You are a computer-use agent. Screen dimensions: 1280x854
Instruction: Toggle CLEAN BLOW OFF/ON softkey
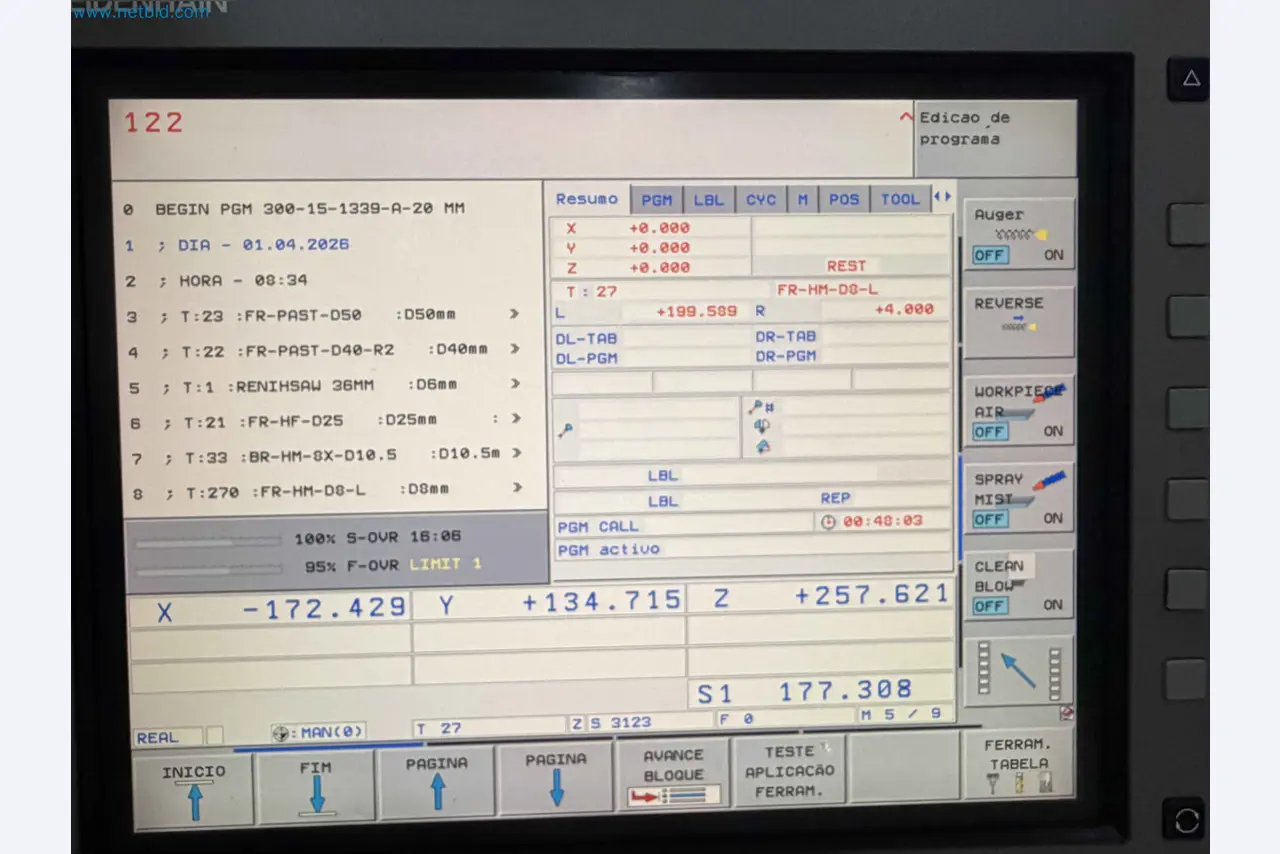click(1019, 584)
